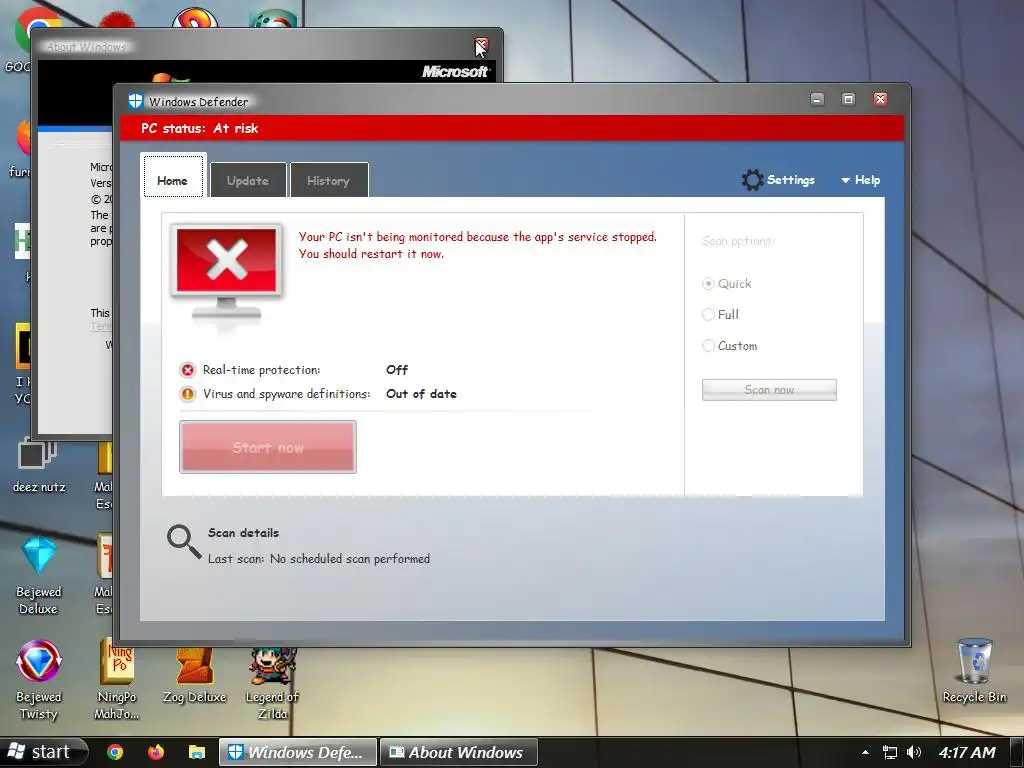This screenshot has width=1024, height=768.
Task: Click the Scan now button
Action: pos(769,390)
